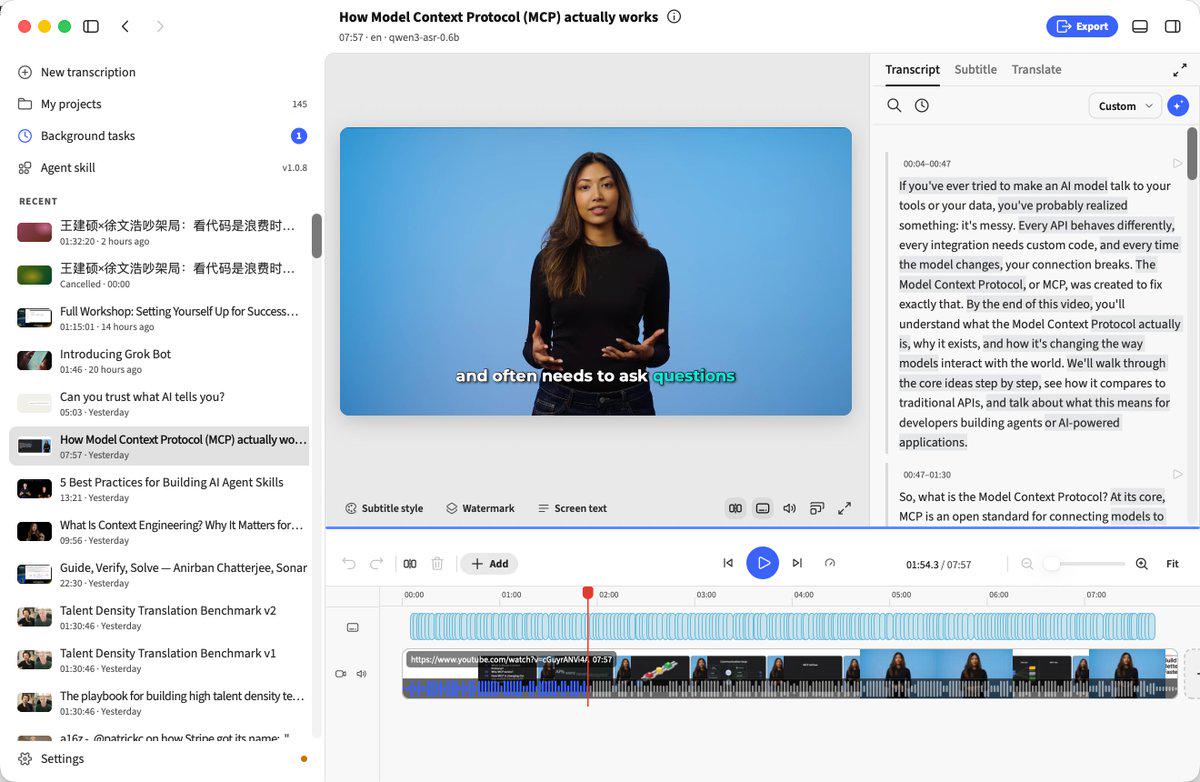The width and height of the screenshot is (1200, 782).
Task: Switch to the Subtitle tab
Action: click(975, 69)
